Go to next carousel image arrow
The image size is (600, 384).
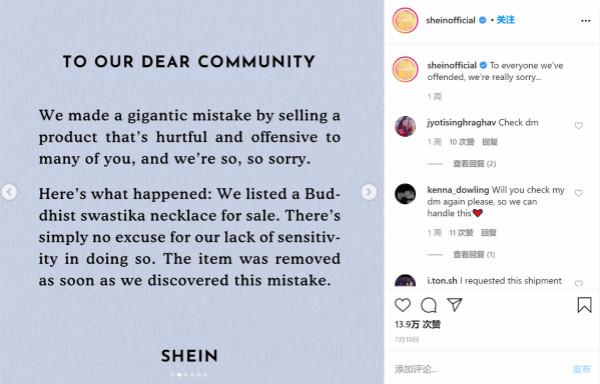click(368, 192)
